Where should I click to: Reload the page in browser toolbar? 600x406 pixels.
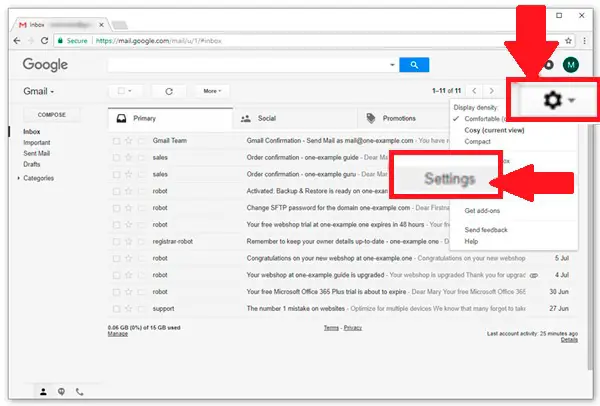tap(44, 41)
